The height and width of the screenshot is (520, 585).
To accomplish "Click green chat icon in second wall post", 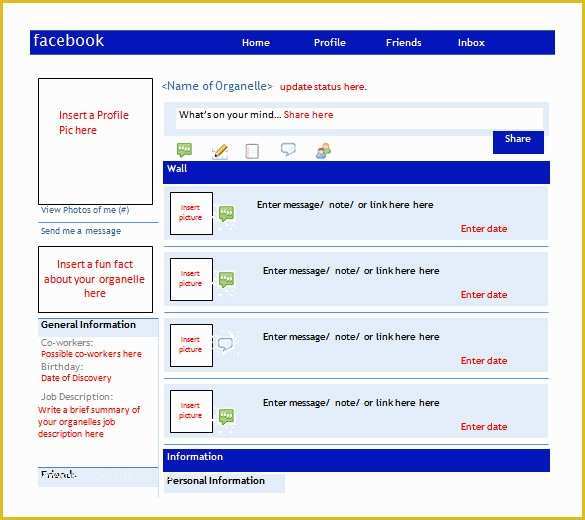I will pos(226,280).
